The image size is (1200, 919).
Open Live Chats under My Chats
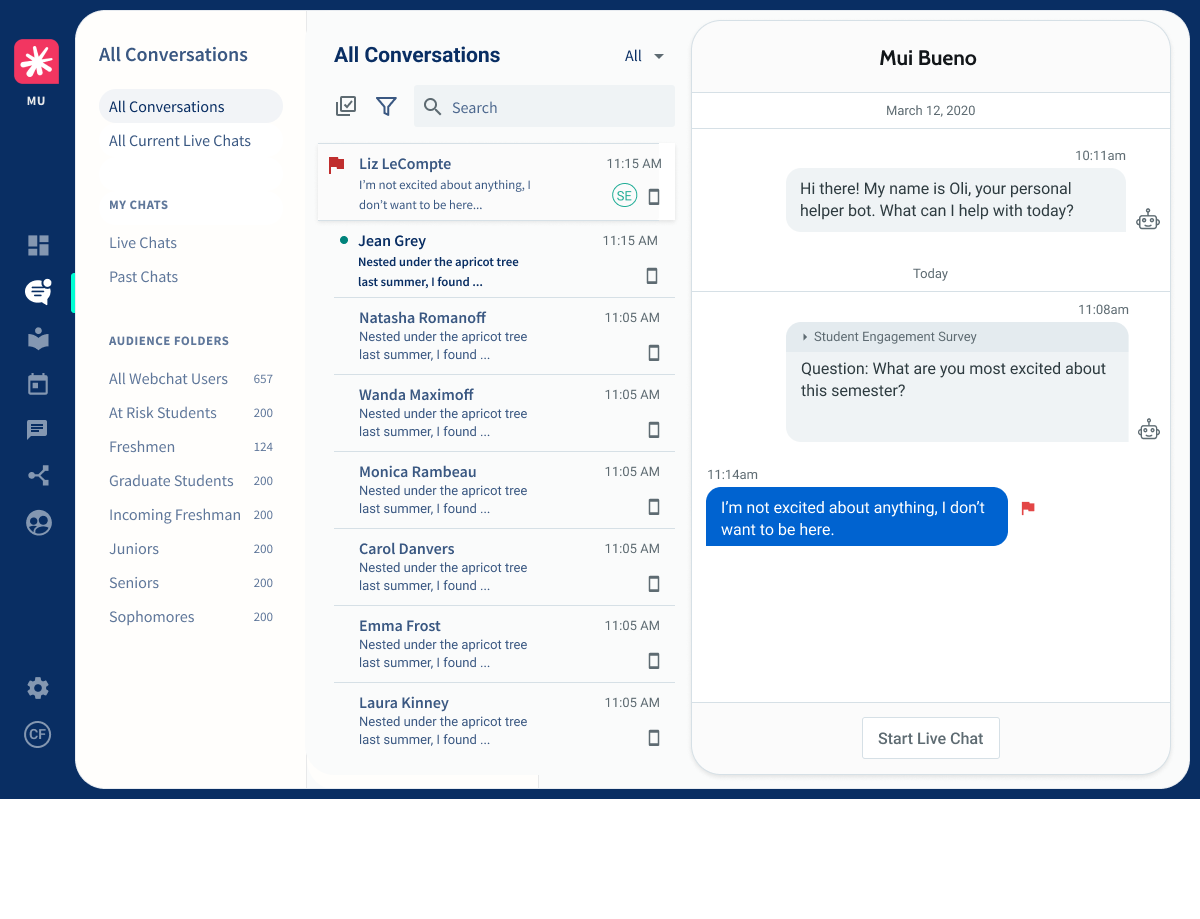click(x=143, y=243)
